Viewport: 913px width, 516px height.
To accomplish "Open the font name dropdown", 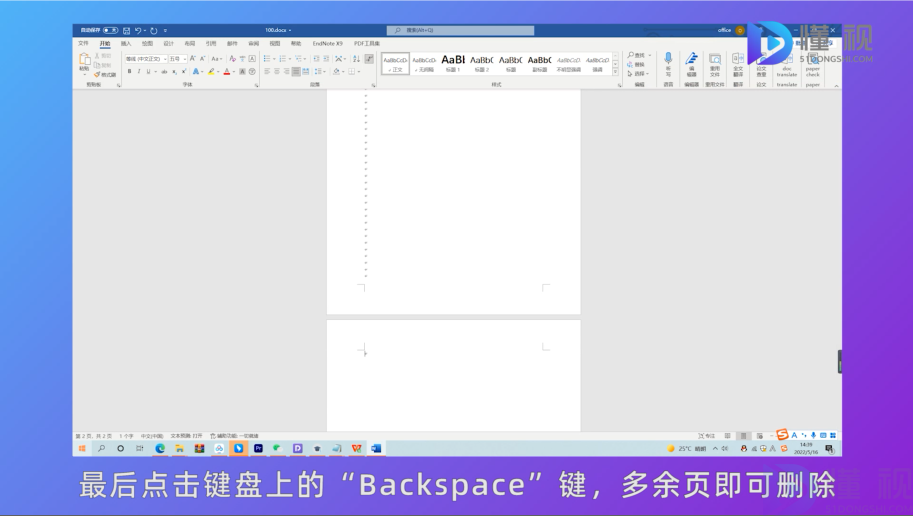I will pyautogui.click(x=165, y=59).
